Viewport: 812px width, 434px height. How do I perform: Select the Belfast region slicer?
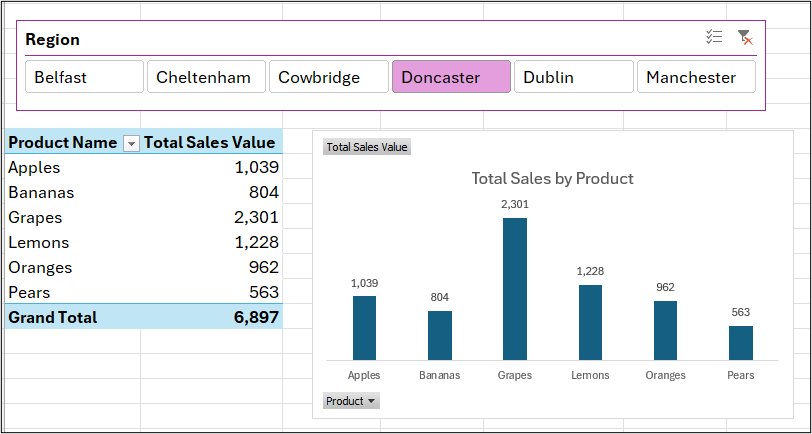point(85,77)
